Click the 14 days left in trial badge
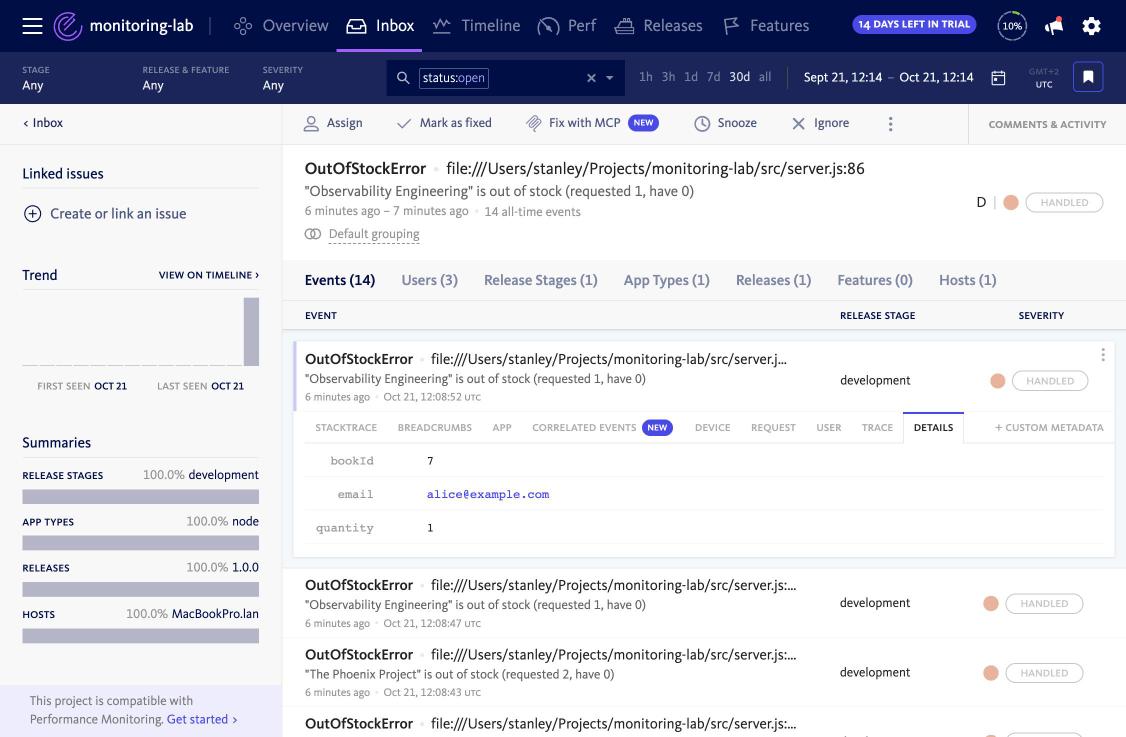 coord(913,24)
